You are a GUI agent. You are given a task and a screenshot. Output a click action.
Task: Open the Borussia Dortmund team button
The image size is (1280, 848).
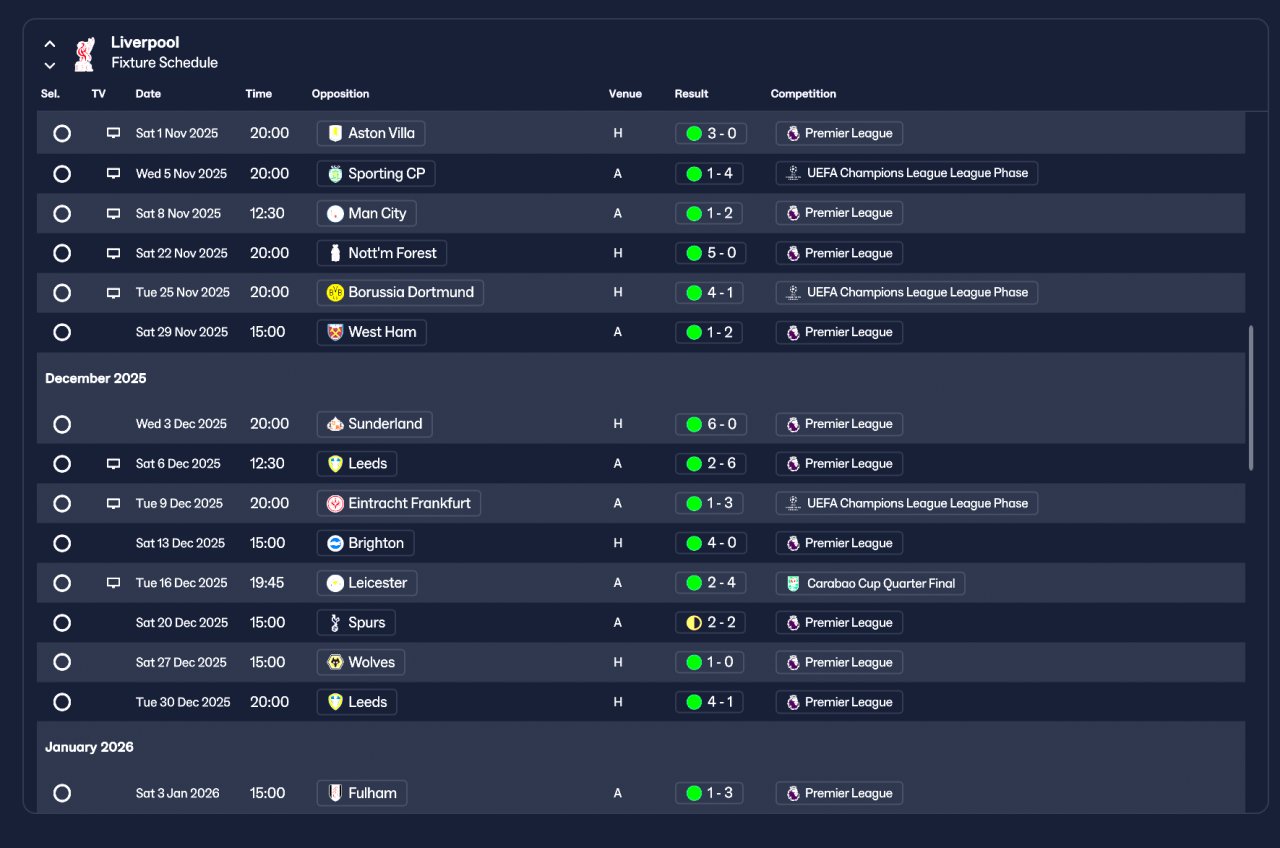click(x=400, y=293)
